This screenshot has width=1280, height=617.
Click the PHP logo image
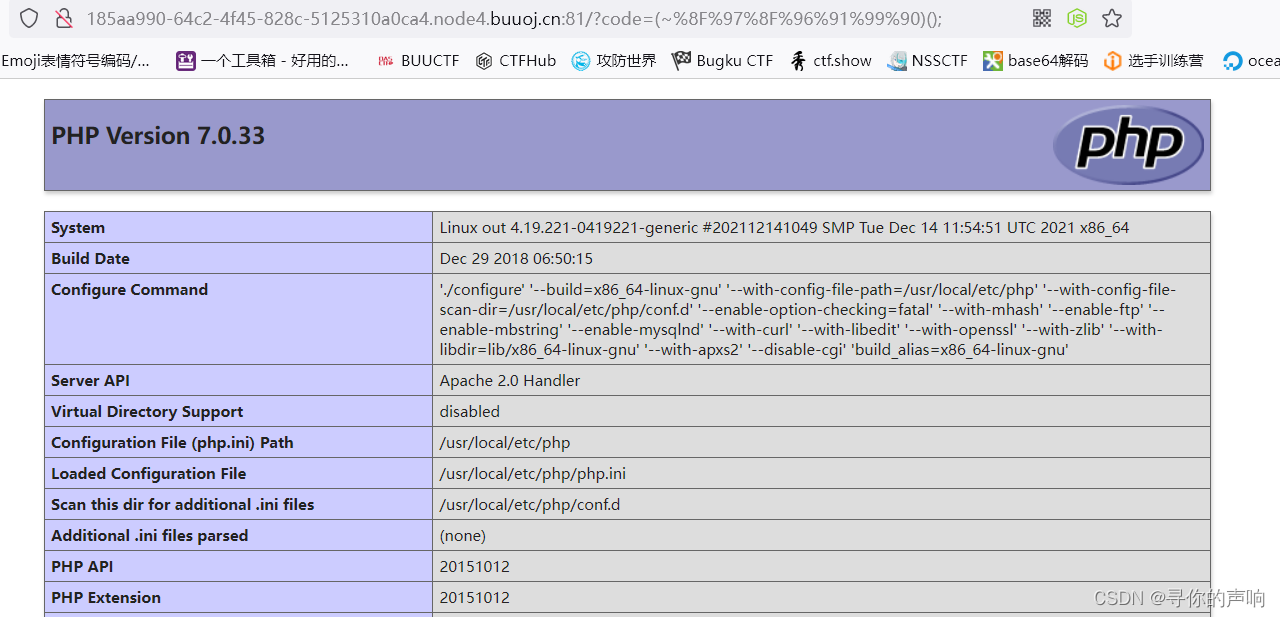(x=1129, y=145)
